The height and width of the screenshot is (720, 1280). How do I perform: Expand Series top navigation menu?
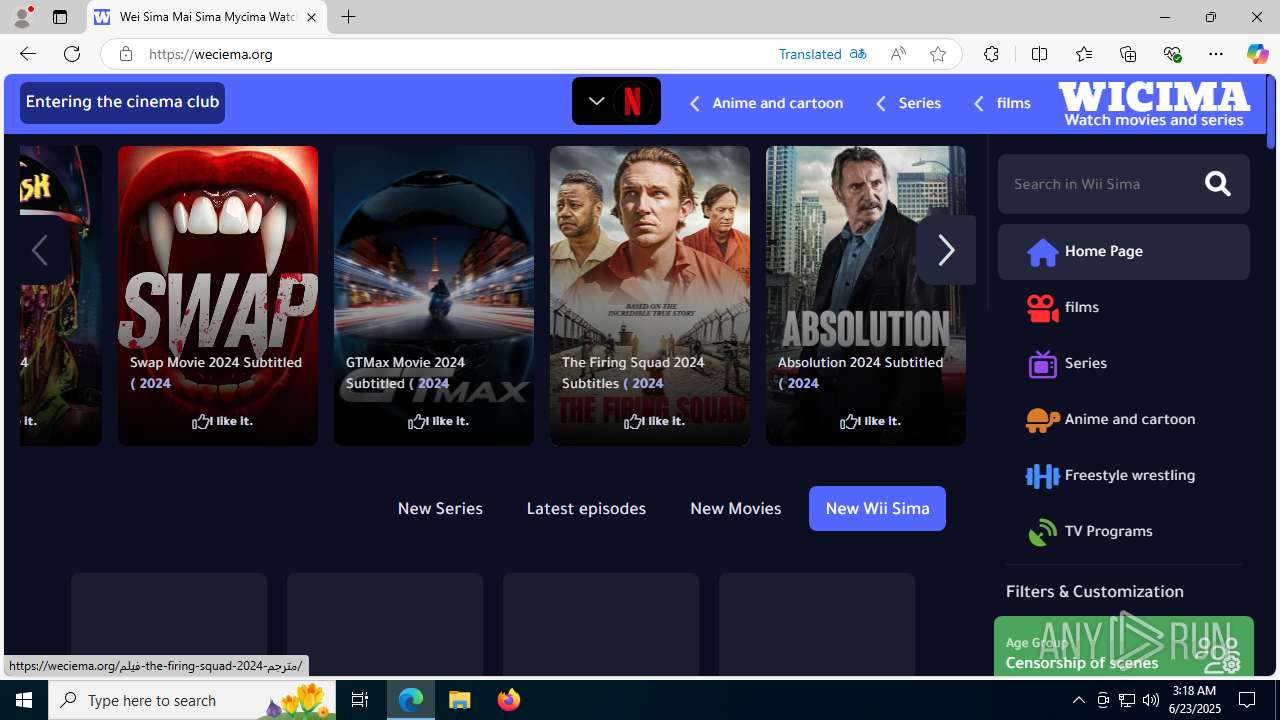(908, 103)
